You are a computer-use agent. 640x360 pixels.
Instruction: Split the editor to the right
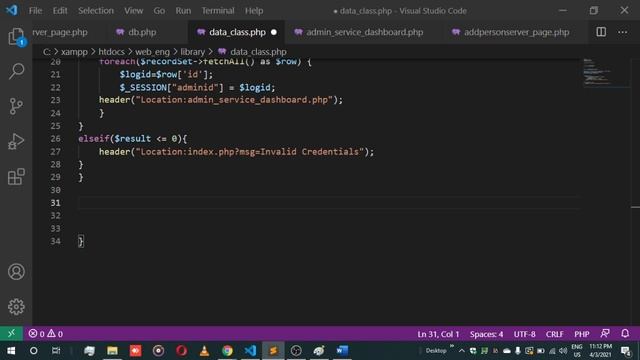point(601,32)
